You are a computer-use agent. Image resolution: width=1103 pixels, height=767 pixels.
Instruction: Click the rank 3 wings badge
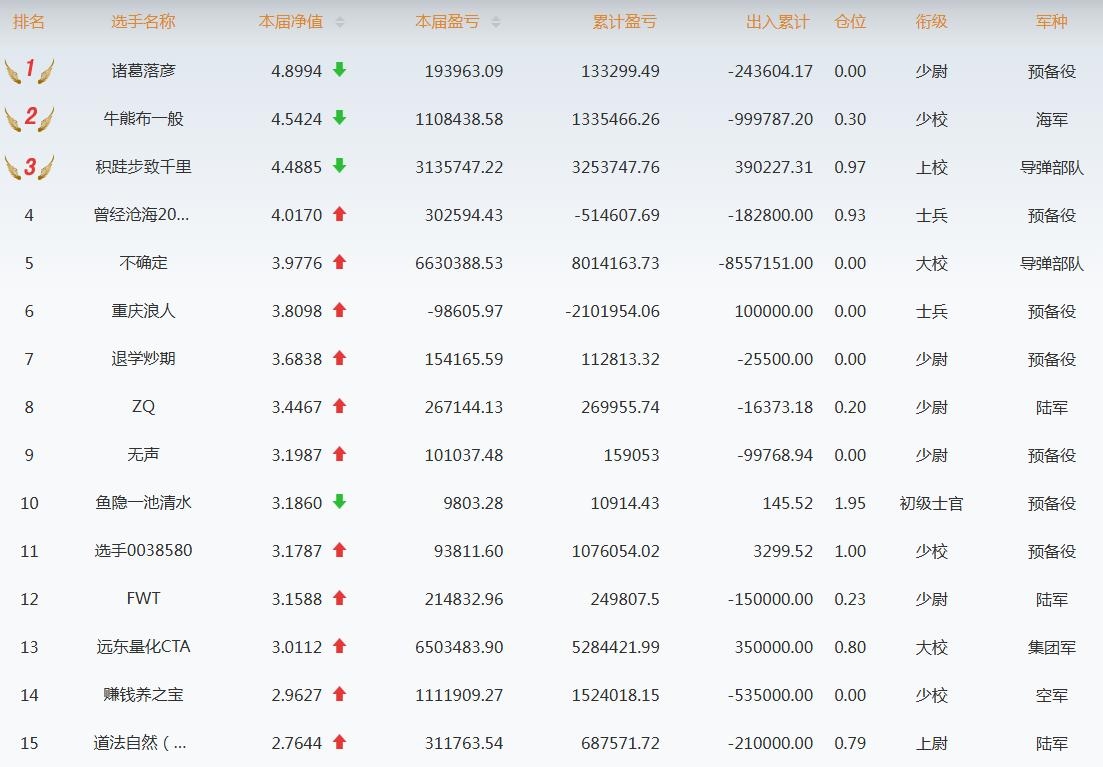point(29,167)
